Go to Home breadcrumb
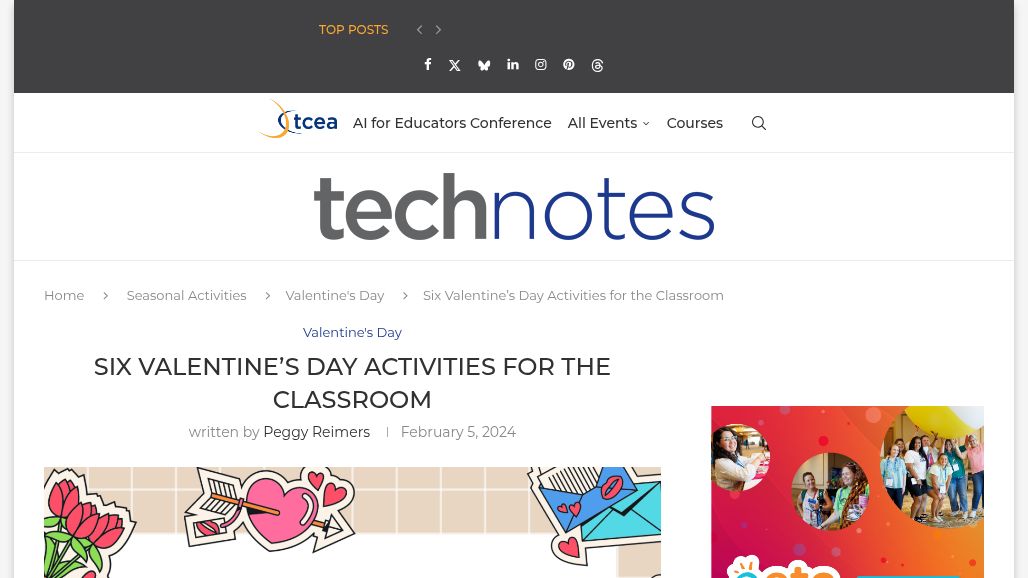This screenshot has height=578, width=1028. (x=64, y=295)
